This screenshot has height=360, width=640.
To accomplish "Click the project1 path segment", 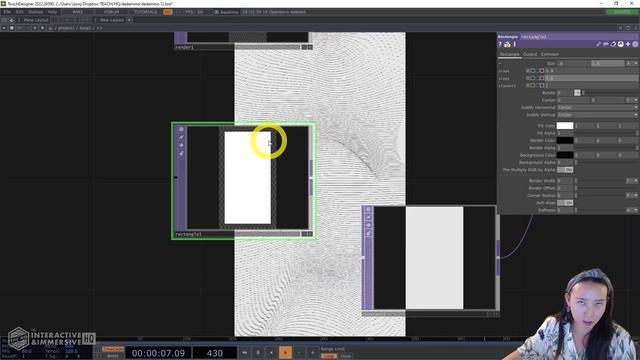I will [x=67, y=28].
